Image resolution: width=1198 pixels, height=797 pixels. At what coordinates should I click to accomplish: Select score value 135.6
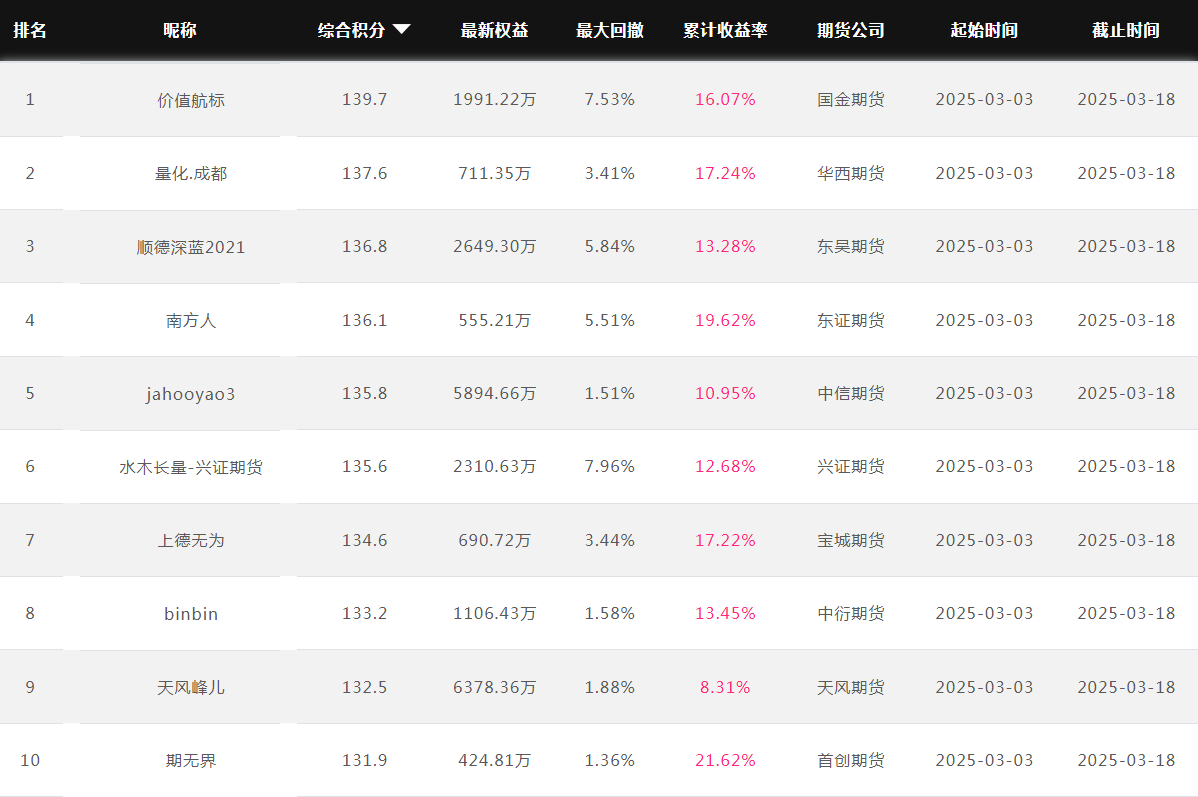(x=364, y=466)
